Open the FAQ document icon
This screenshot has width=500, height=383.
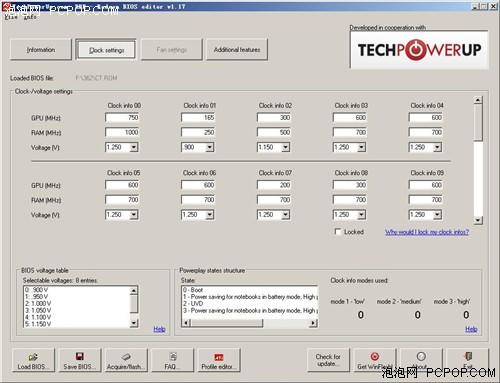[173, 357]
